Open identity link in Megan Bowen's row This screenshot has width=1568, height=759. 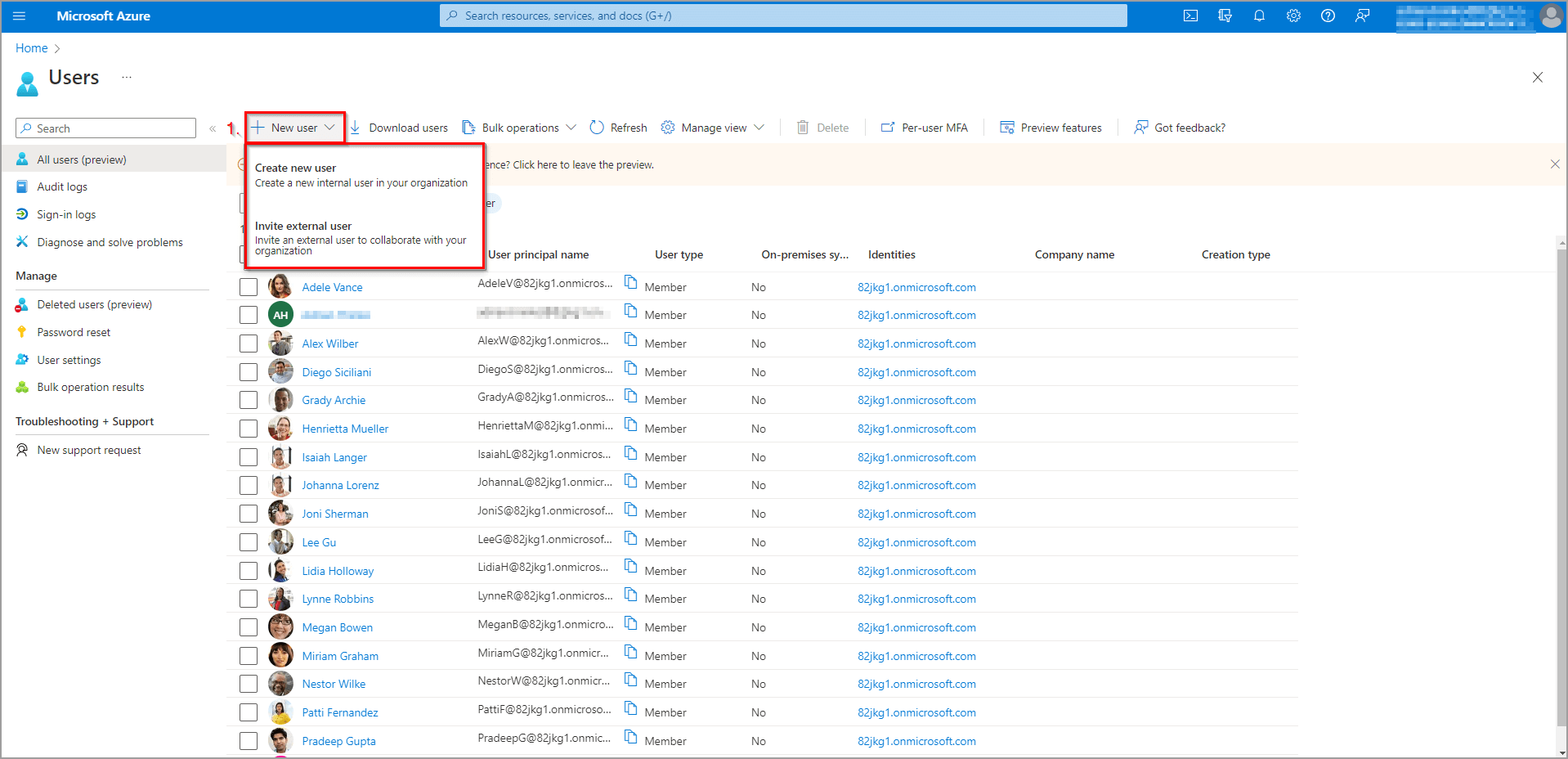pyautogui.click(x=916, y=627)
